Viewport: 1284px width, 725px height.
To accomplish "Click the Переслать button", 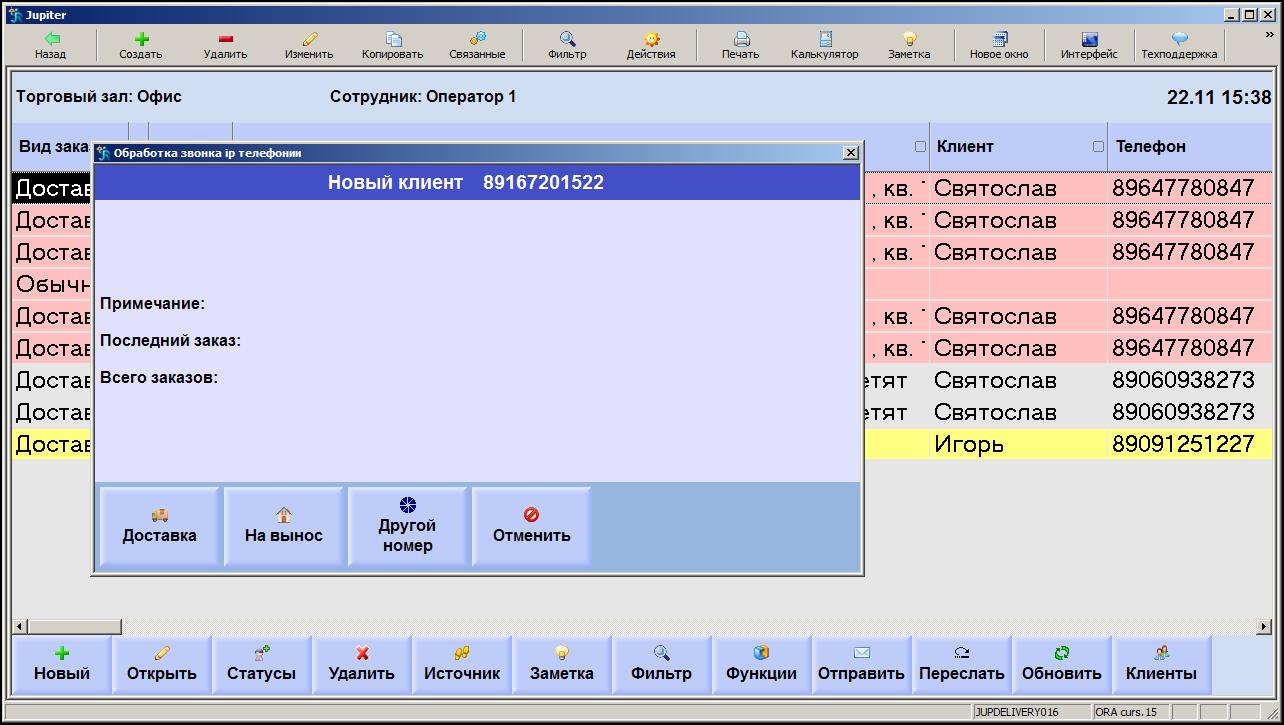I will point(962,664).
